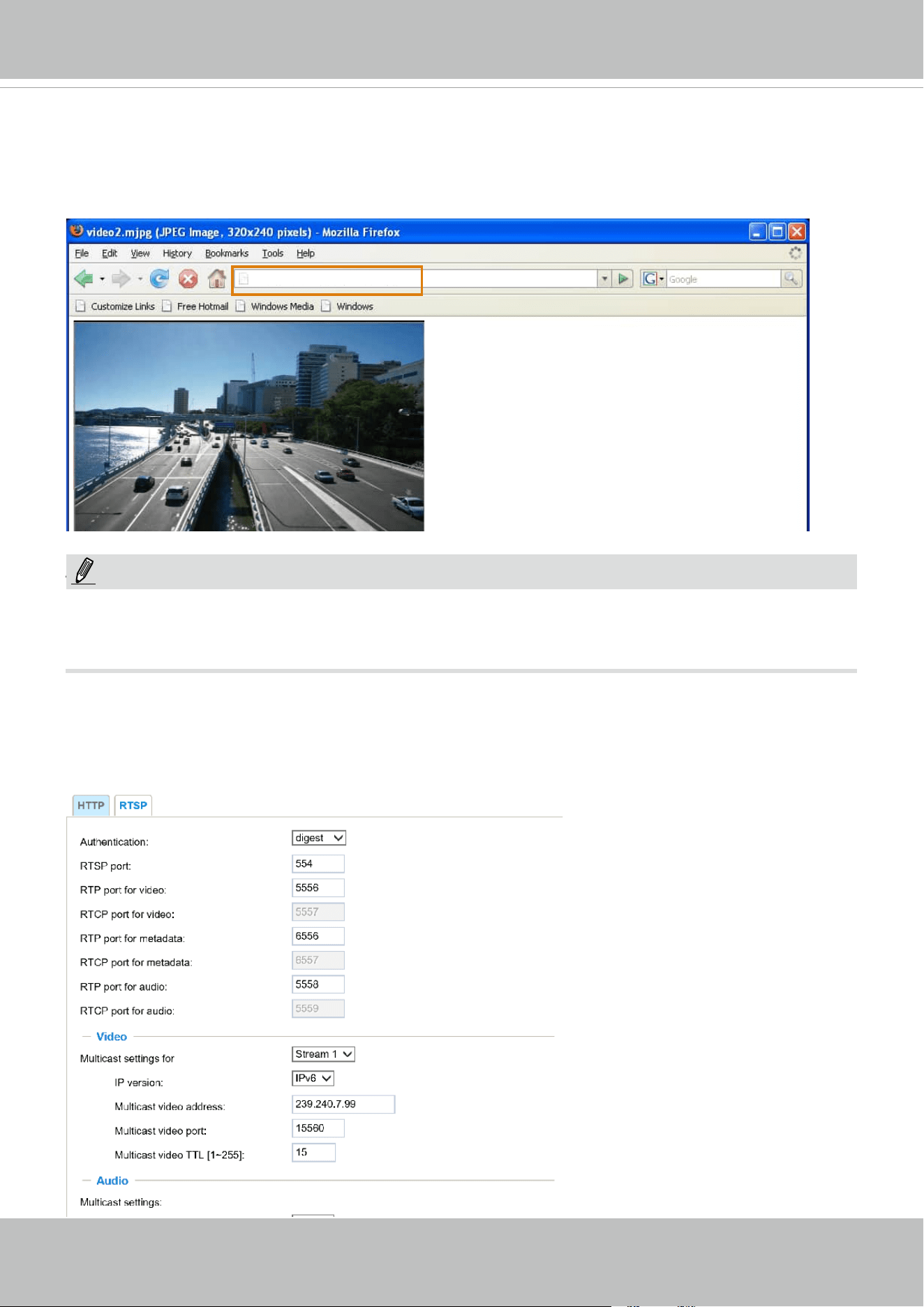Open the Bookmarks menu

point(227,253)
